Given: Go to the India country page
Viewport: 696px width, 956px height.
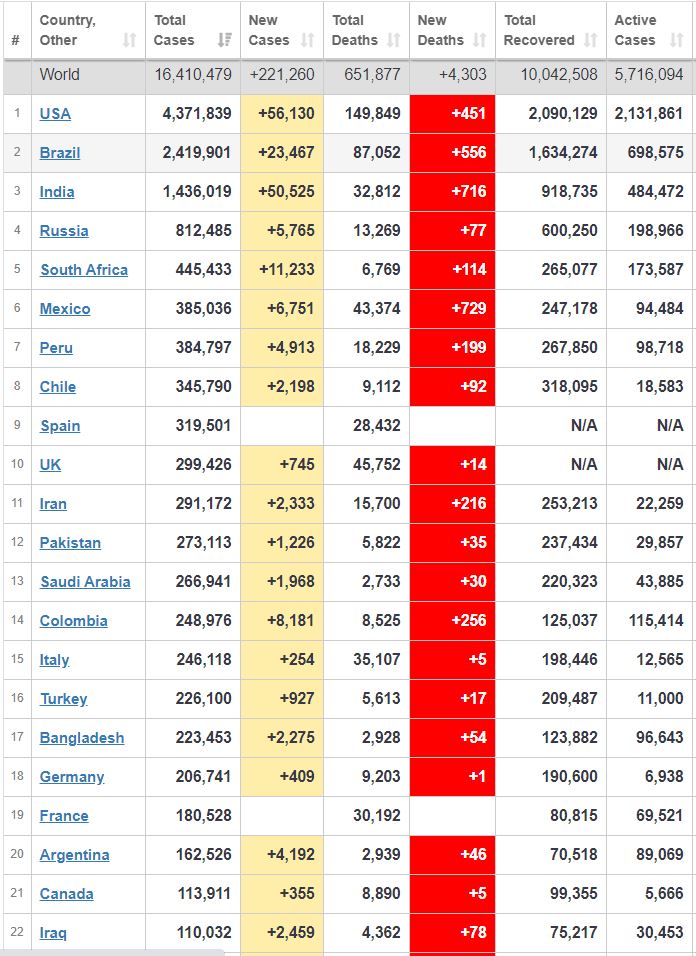Looking at the screenshot, I should [x=57, y=192].
